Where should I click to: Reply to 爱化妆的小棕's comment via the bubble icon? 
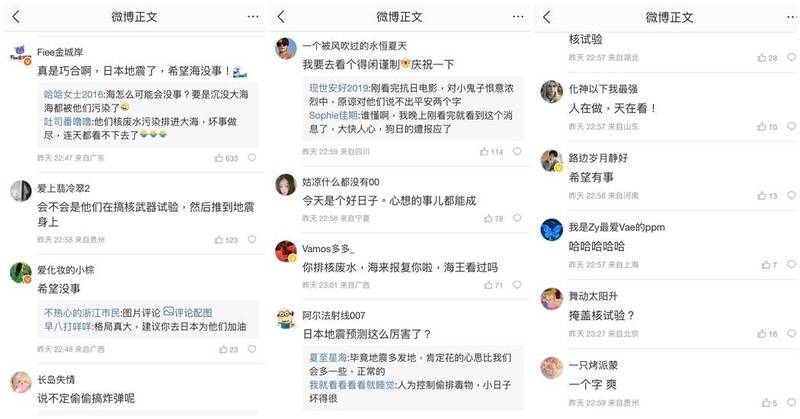252,349
